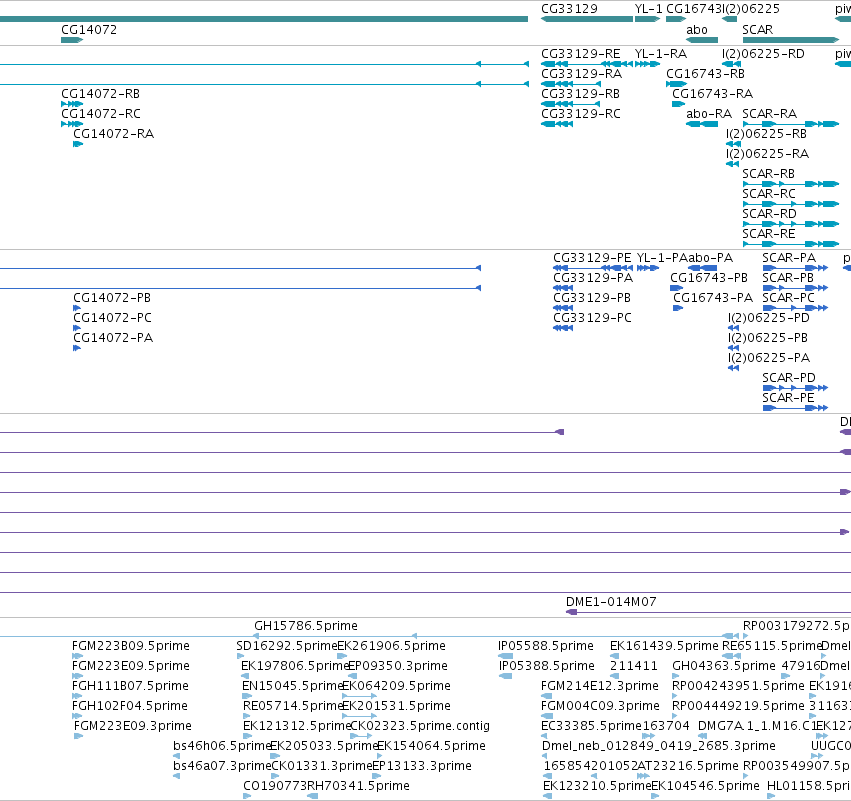Click the CG16743-RB transcript label
This screenshot has width=851, height=801.
click(x=706, y=74)
